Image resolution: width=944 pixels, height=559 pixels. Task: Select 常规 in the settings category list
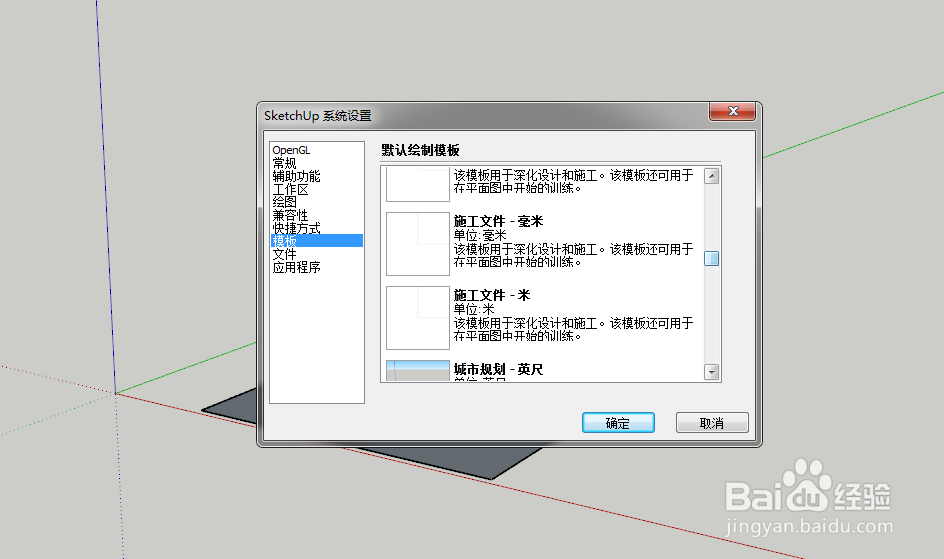point(284,163)
